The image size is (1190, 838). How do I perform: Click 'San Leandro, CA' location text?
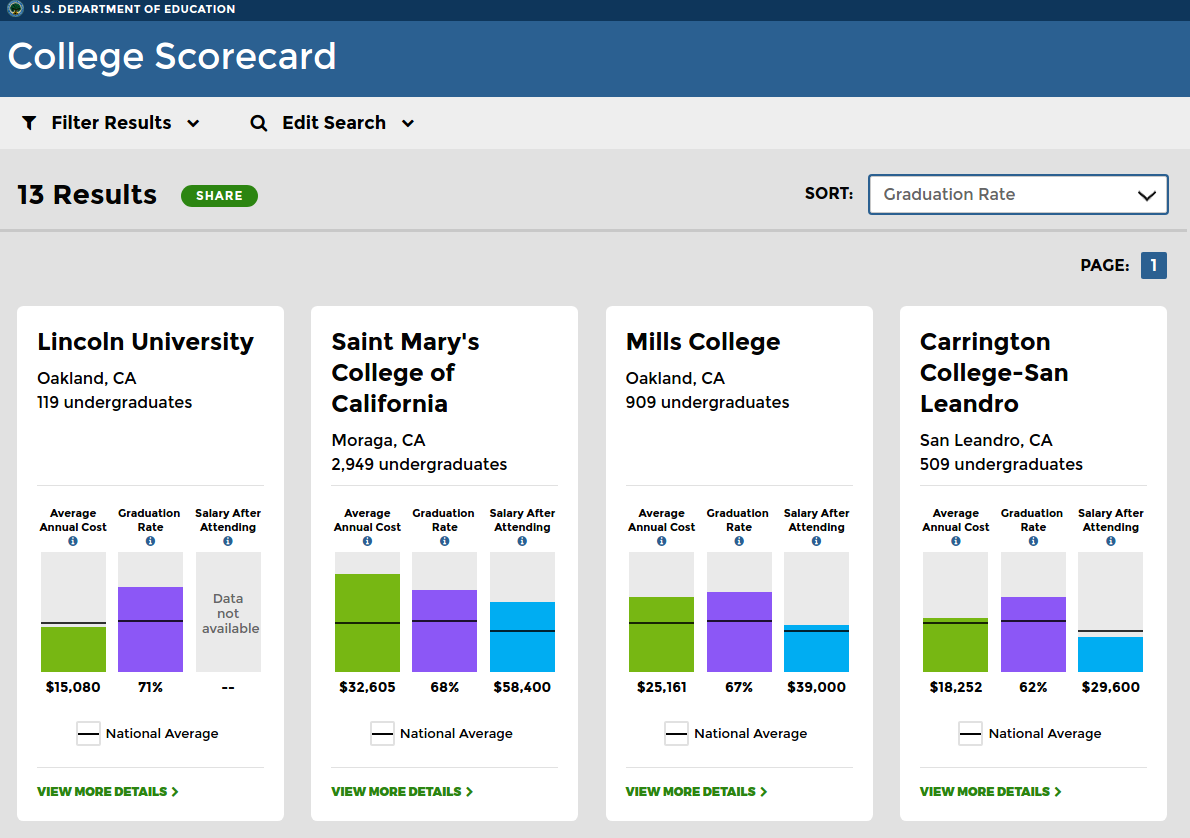tap(986, 440)
